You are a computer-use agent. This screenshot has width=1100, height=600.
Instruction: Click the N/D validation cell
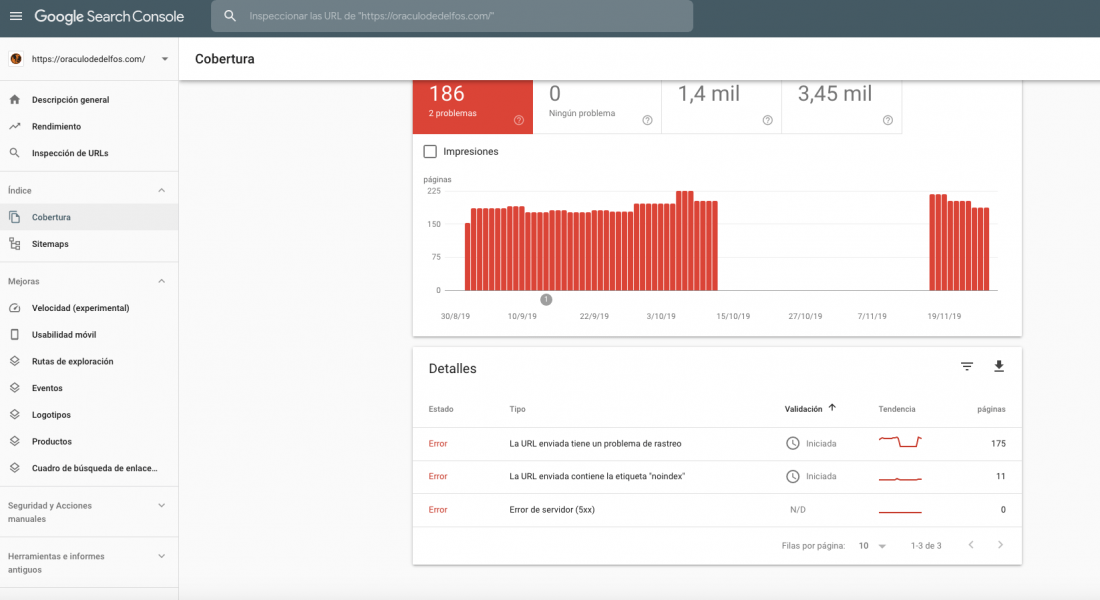798,509
